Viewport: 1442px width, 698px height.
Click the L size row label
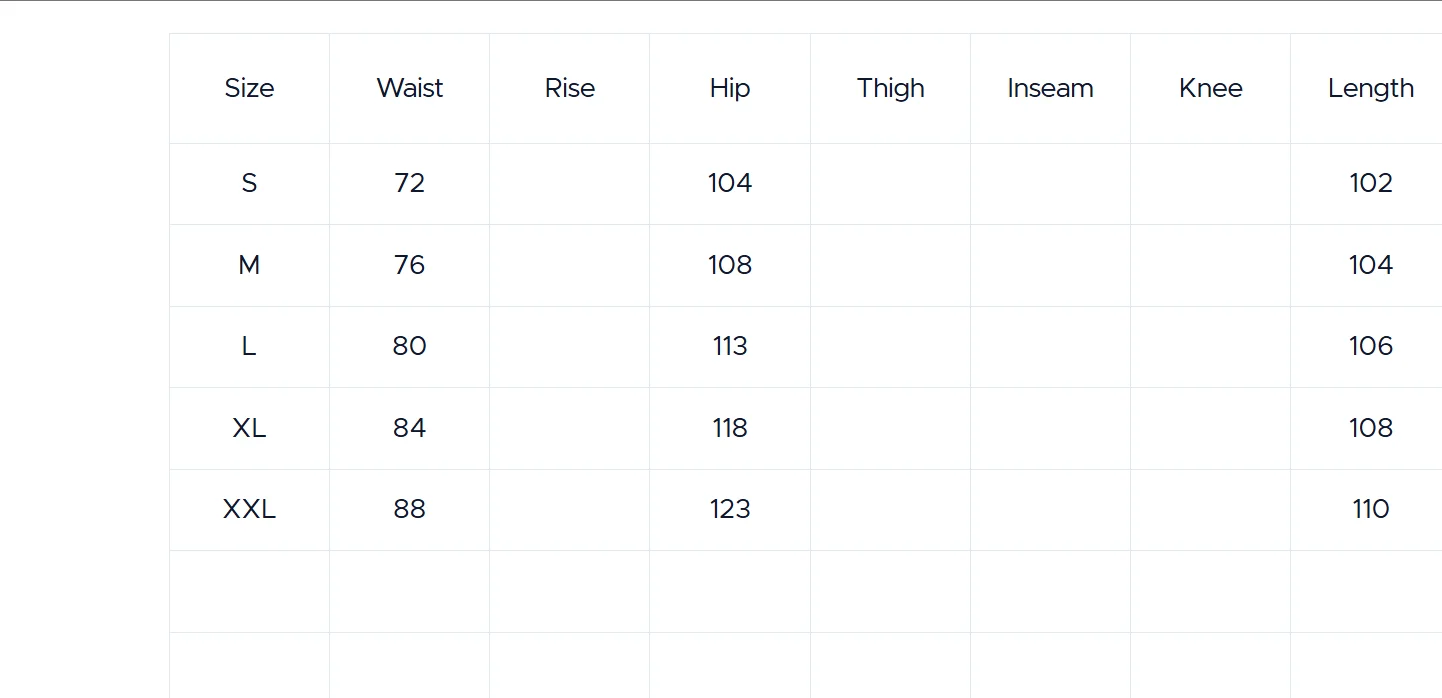pyautogui.click(x=249, y=346)
